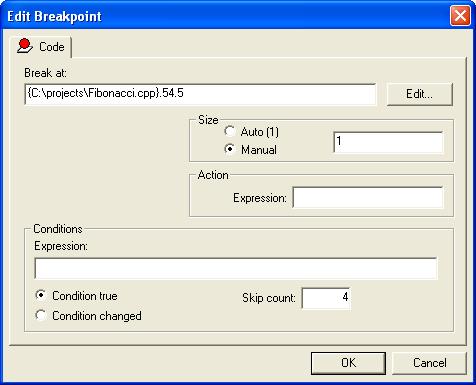The height and width of the screenshot is (385, 476).
Task: Click the red breakpoint icon on the Code tab
Action: pyautogui.click(x=25, y=46)
